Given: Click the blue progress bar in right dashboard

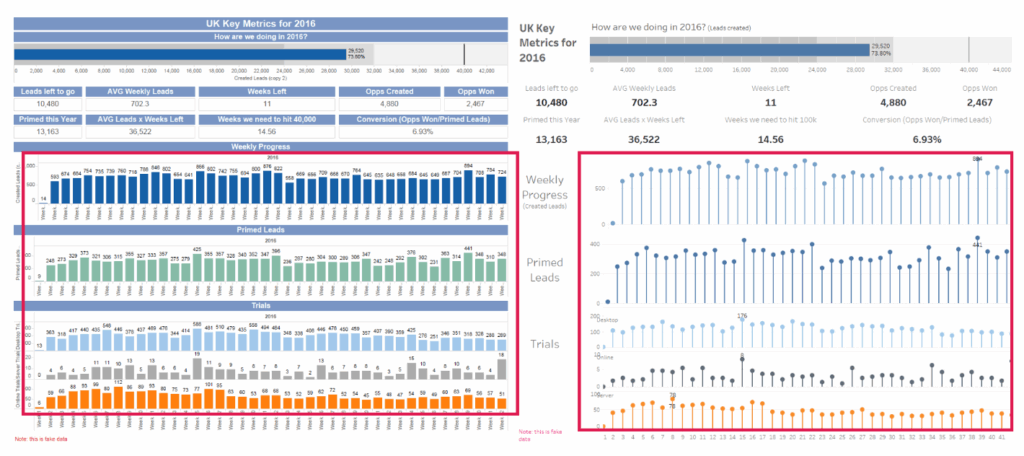Looking at the screenshot, I should pos(729,48).
